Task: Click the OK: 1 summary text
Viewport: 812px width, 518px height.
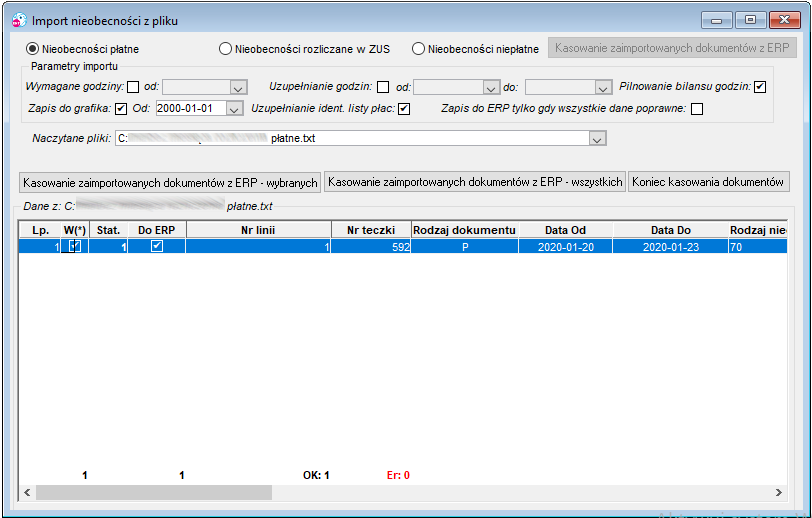Action: [x=316, y=475]
